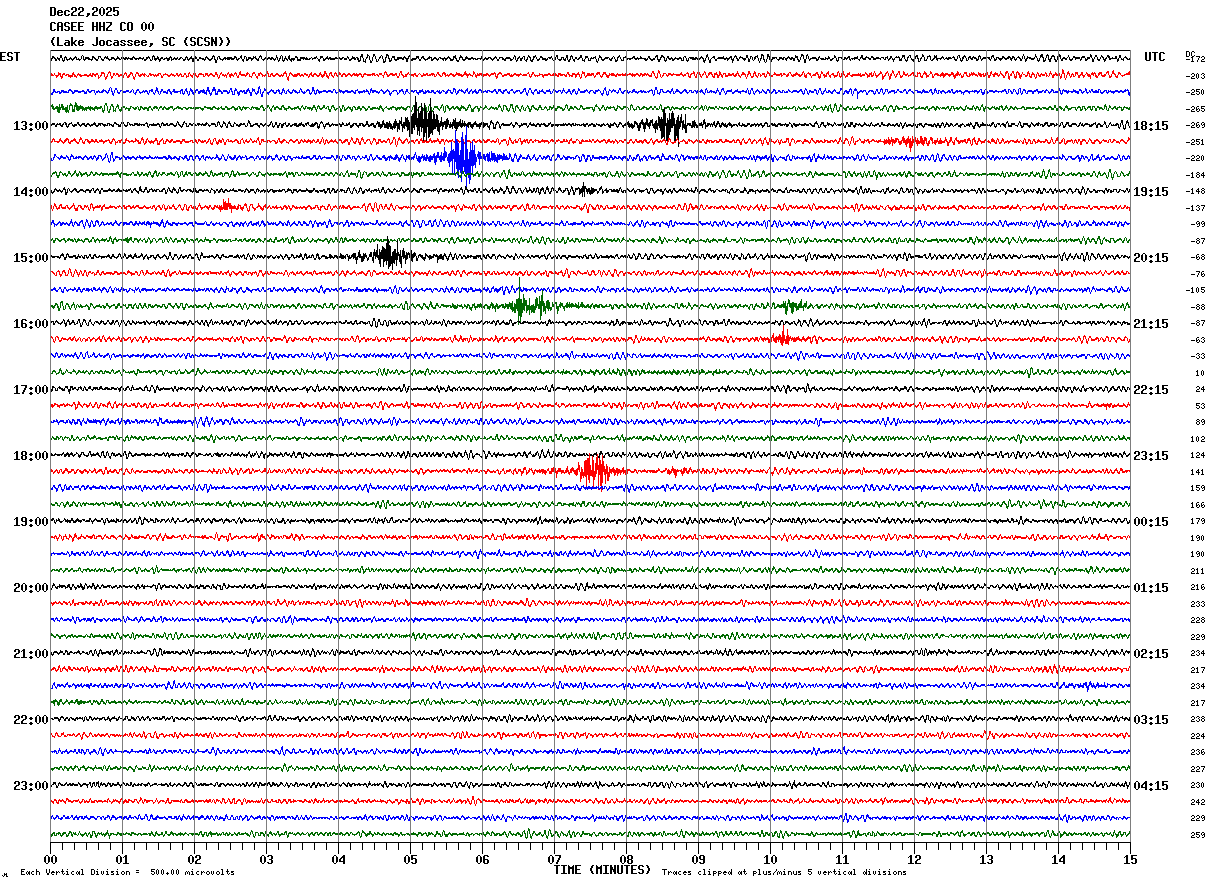The image size is (1210, 886).
Task: Click the date label Dec22,2025
Action: point(84,12)
